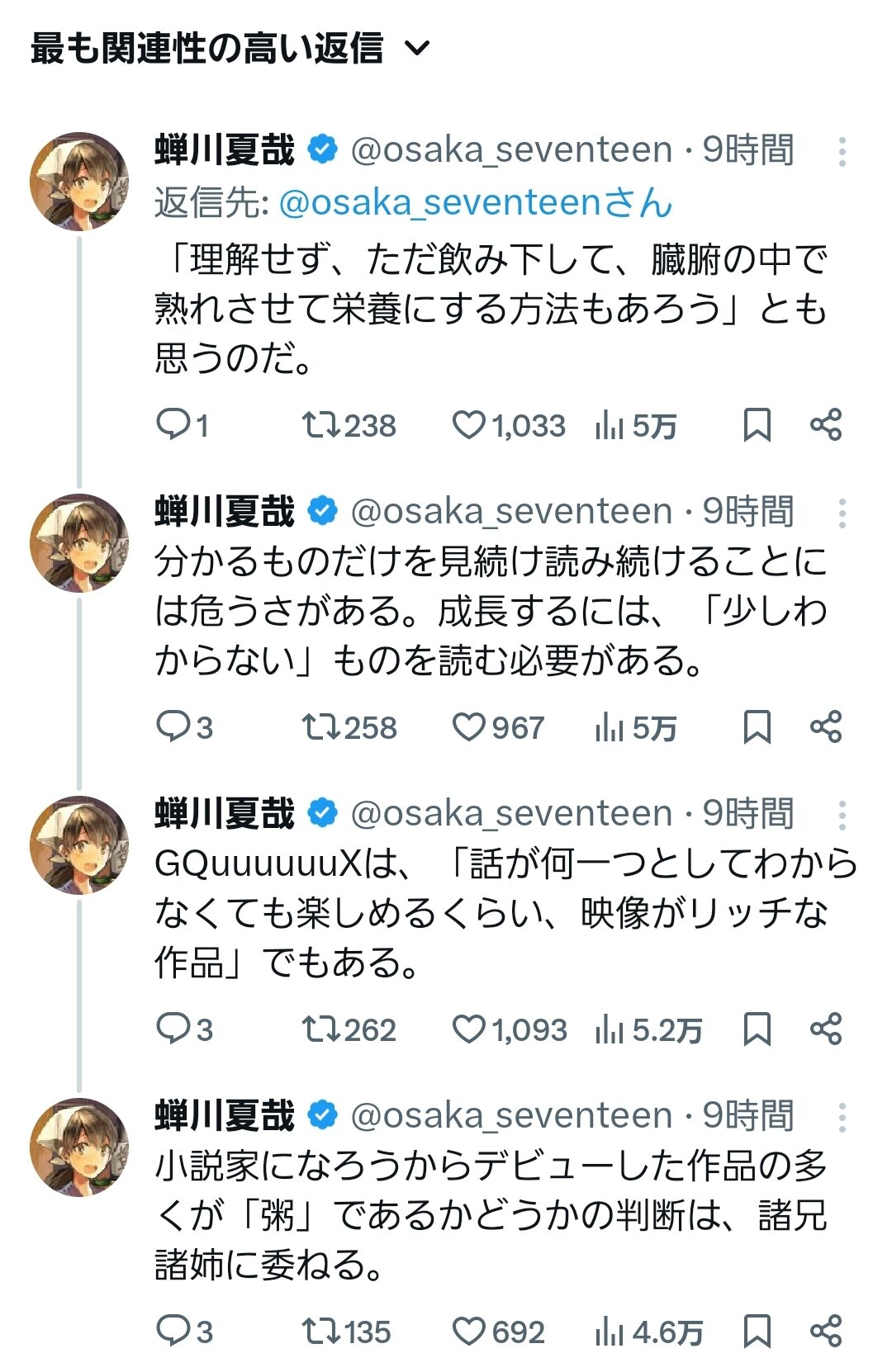Open more options on the GQuuuuuuX tweet
This screenshot has height=1372, width=892.
point(842,816)
